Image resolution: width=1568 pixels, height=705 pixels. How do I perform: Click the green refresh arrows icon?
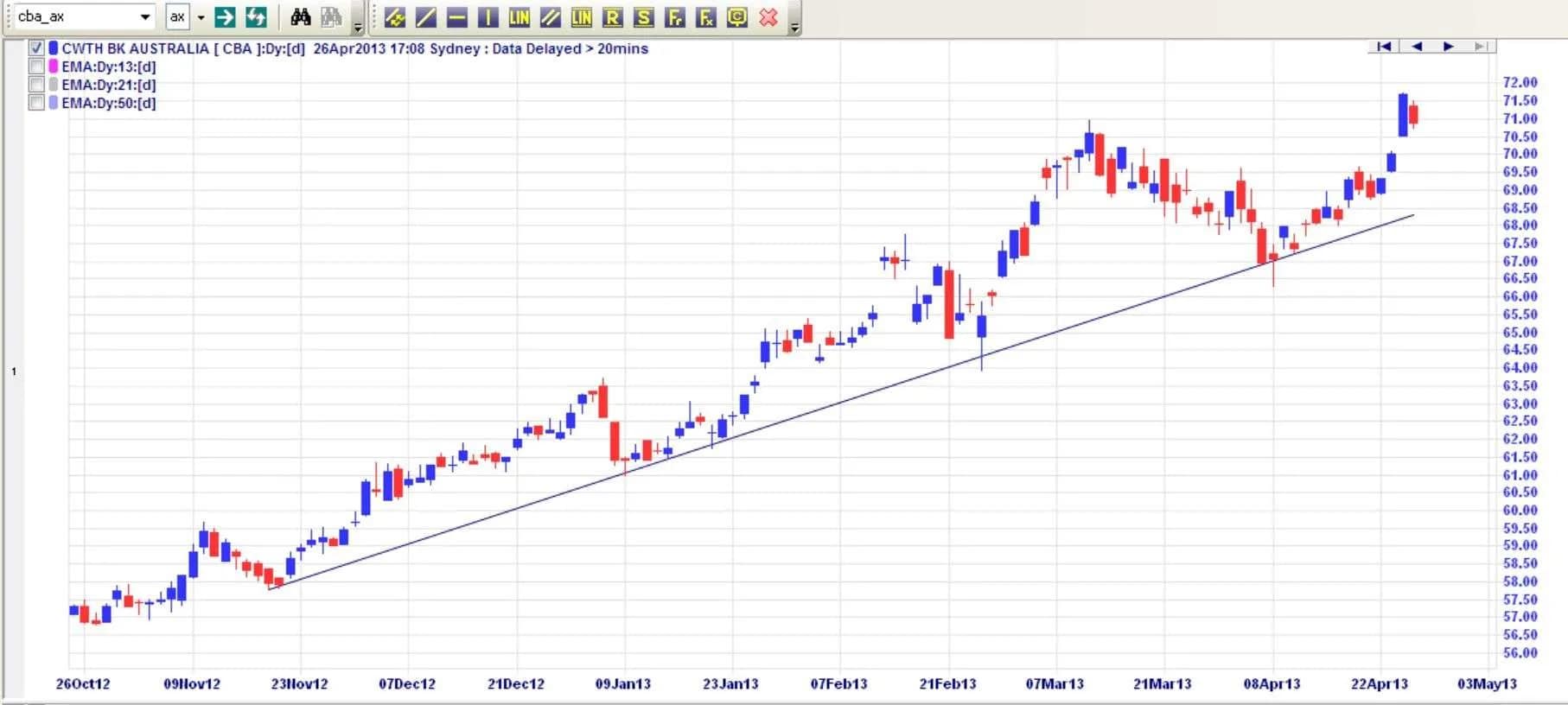click(256, 16)
